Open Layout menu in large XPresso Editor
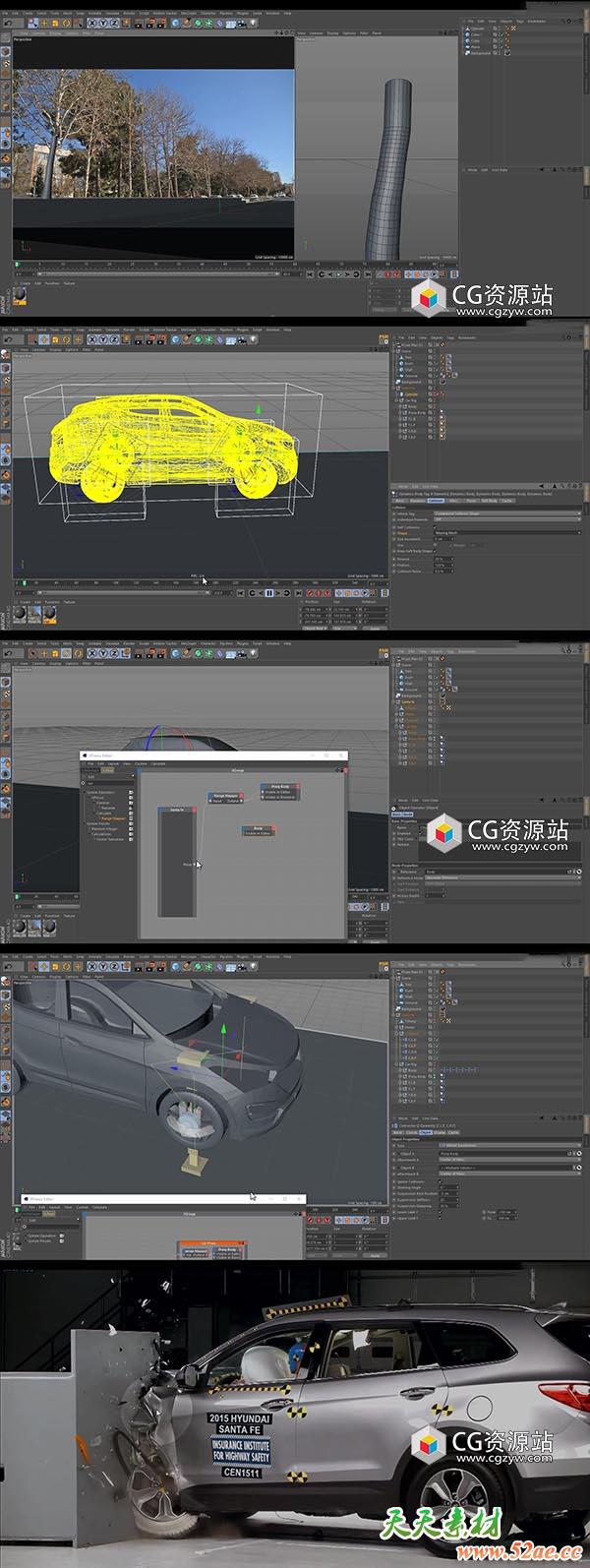The image size is (590, 1568). coord(113,763)
